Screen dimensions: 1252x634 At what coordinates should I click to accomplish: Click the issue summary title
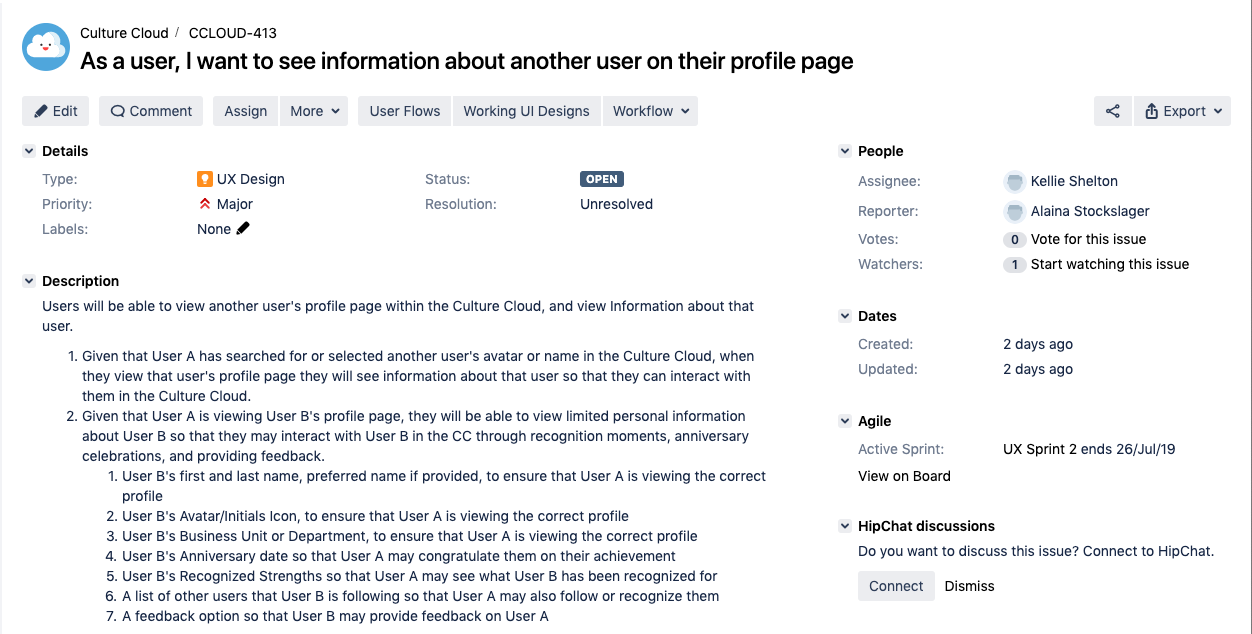pos(467,61)
